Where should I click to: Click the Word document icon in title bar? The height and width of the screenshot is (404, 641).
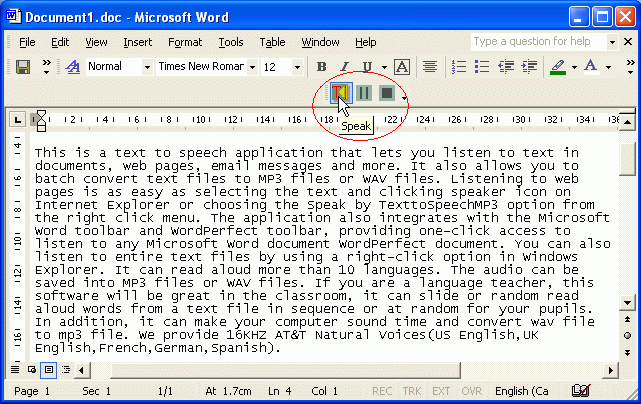13,16
